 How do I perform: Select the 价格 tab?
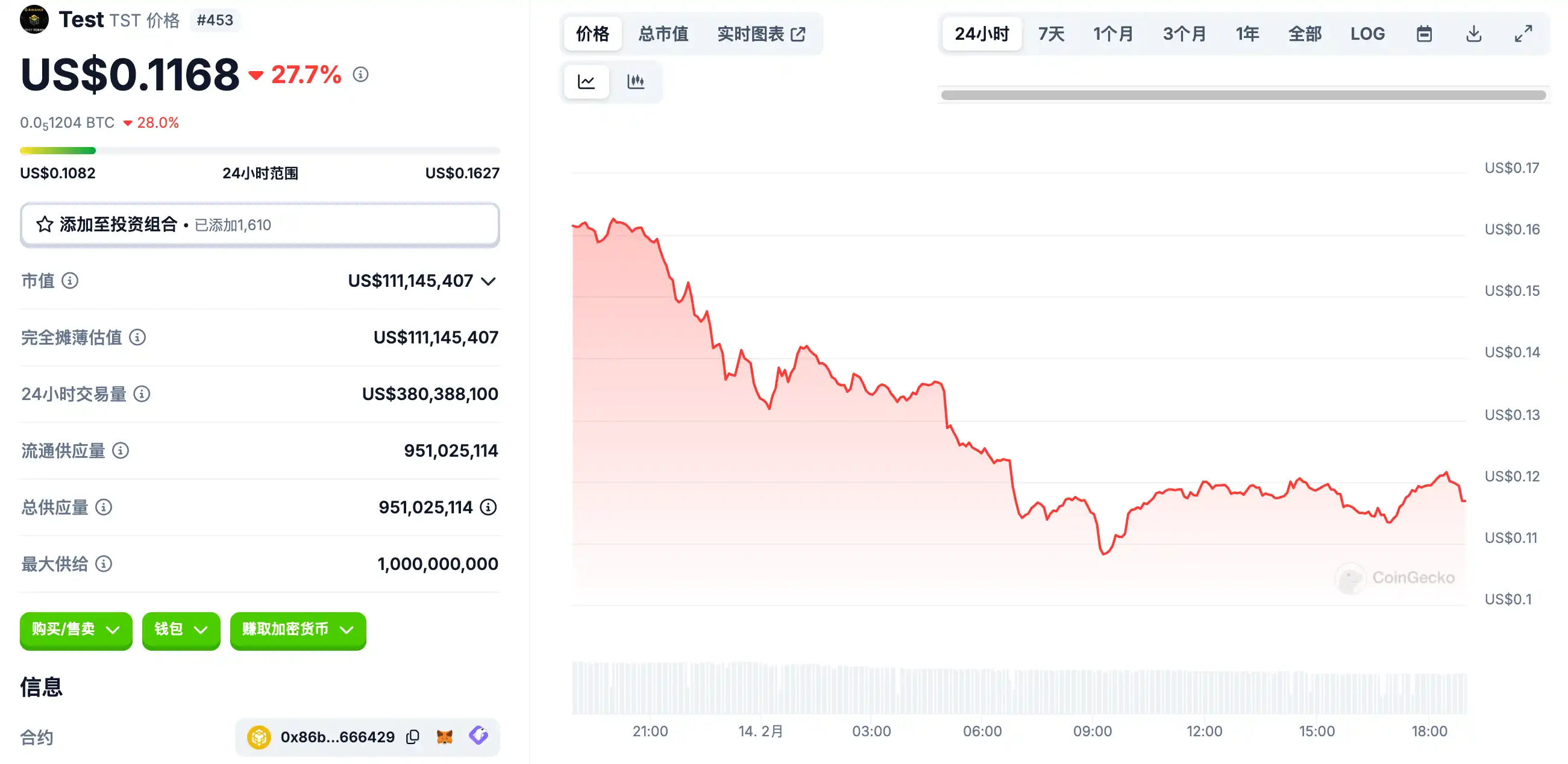click(x=592, y=34)
